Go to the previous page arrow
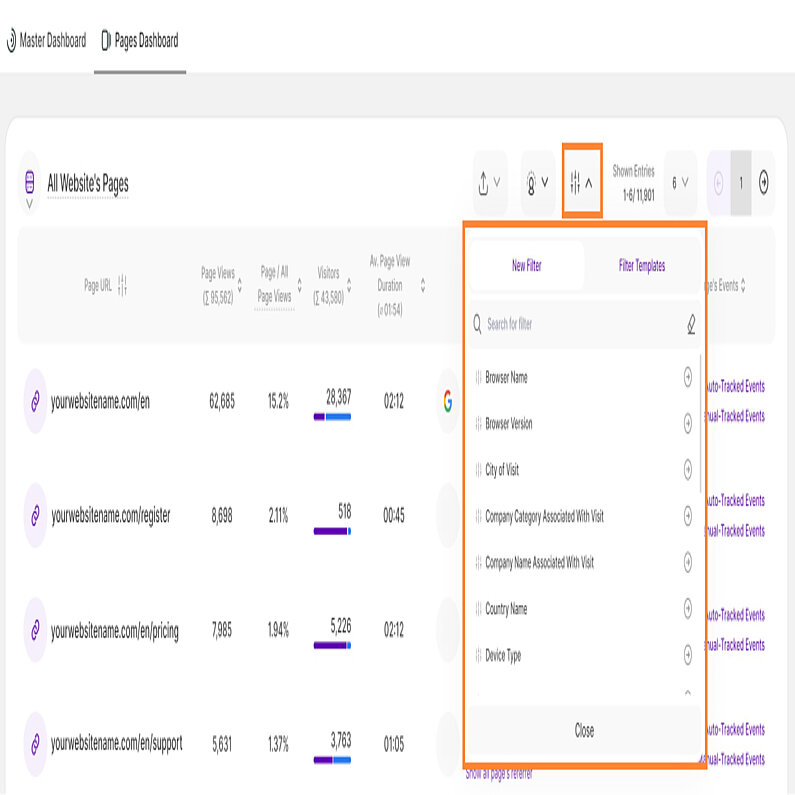Image resolution: width=795 pixels, height=795 pixels. tap(718, 183)
